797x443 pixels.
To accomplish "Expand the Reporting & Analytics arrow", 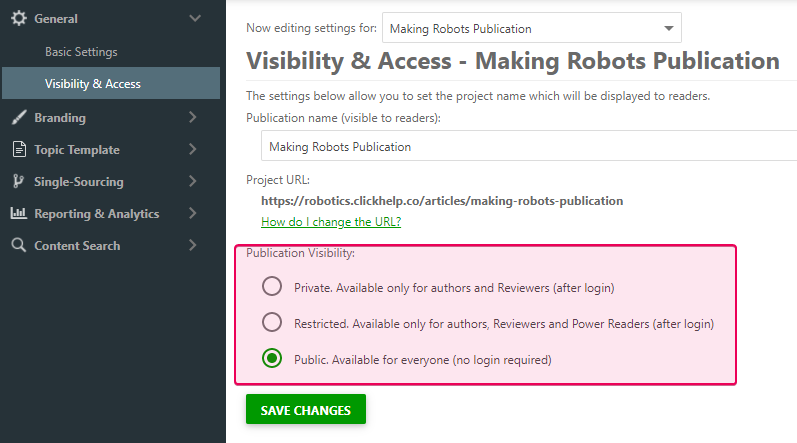I will (x=193, y=213).
